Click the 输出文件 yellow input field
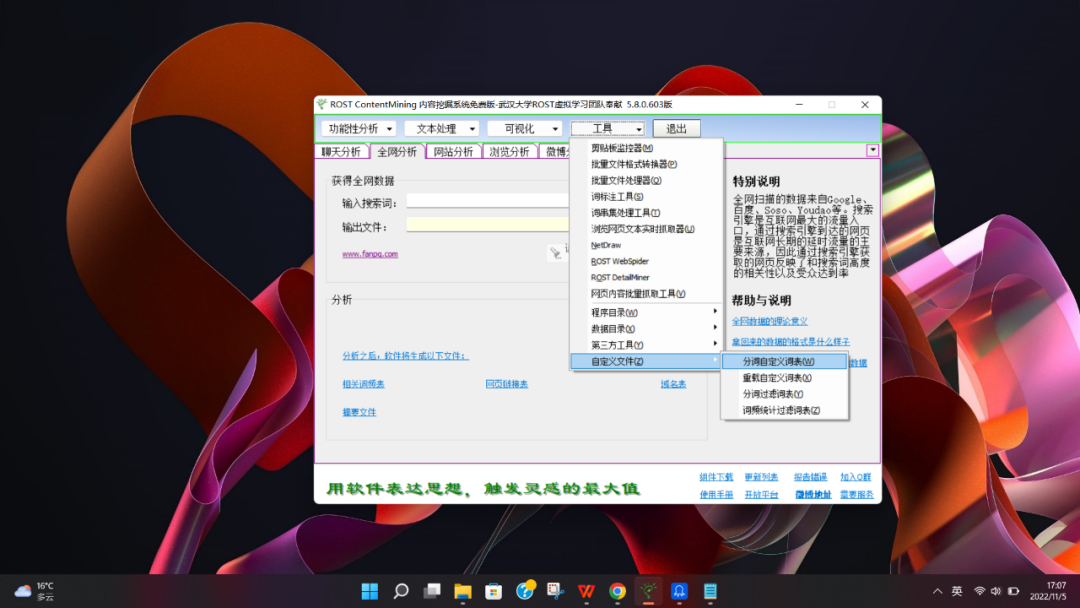The height and width of the screenshot is (608, 1080). [x=488, y=224]
